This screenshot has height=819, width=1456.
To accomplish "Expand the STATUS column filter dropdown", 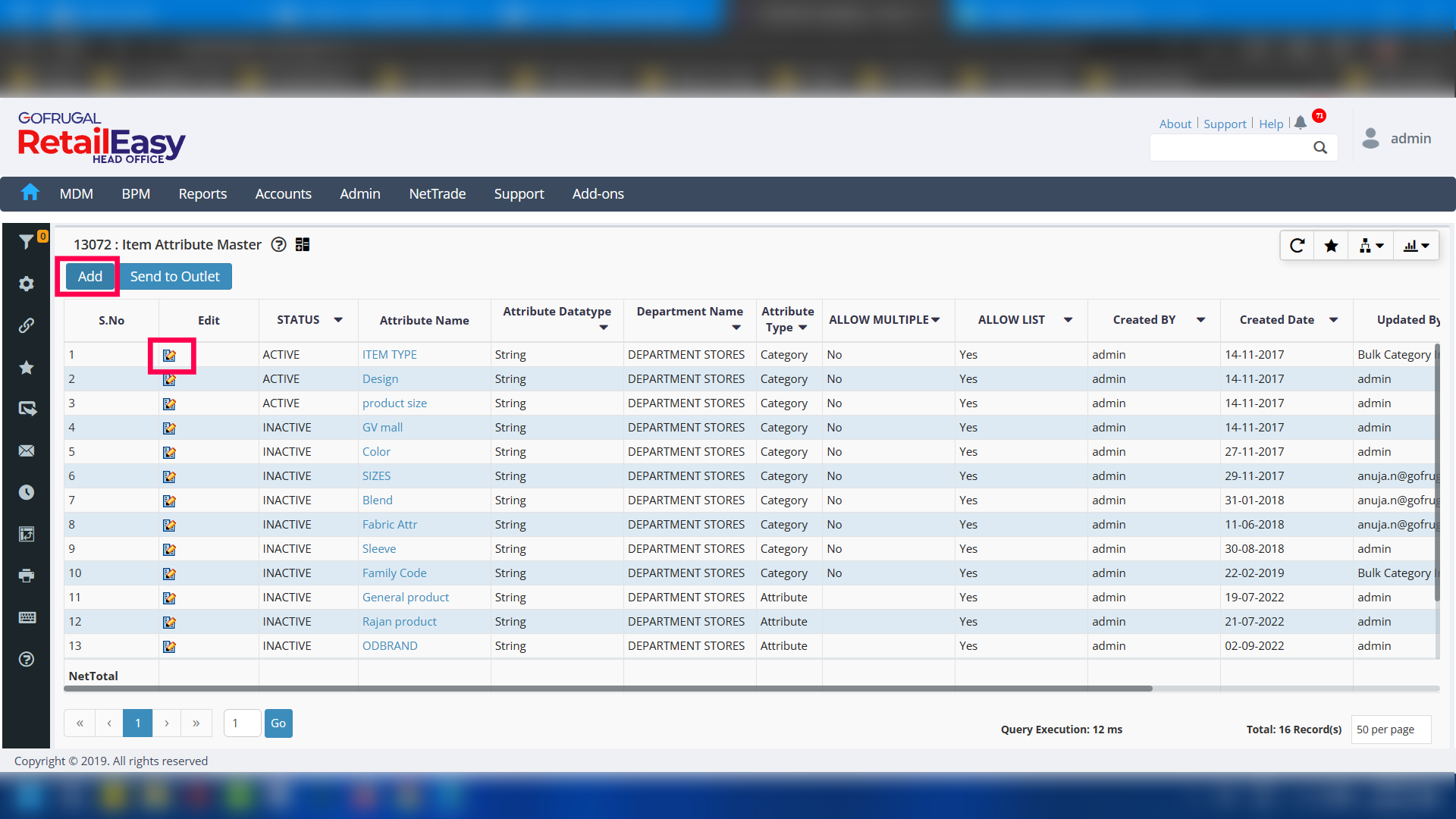I will tap(338, 320).
